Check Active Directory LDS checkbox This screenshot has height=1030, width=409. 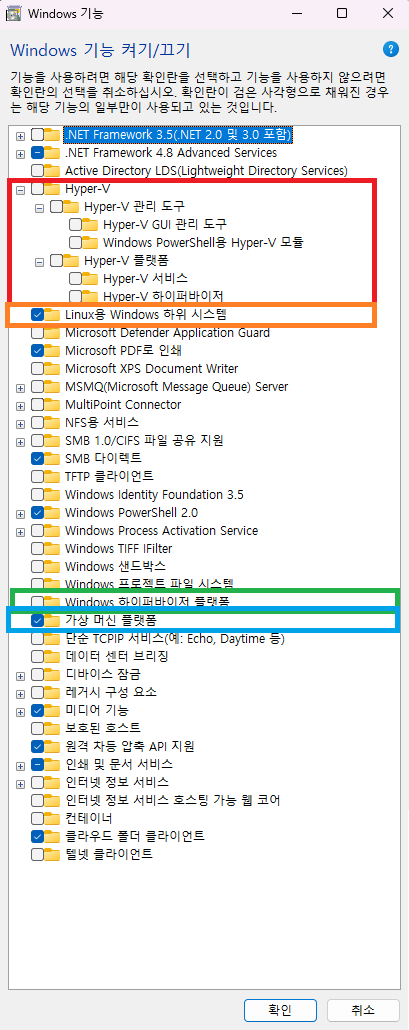pyautogui.click(x=37, y=171)
